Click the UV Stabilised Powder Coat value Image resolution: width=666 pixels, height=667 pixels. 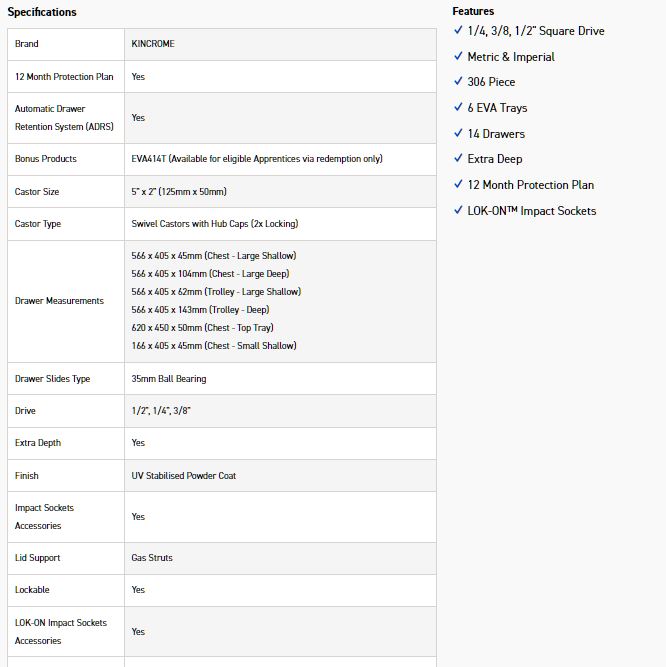coord(184,476)
